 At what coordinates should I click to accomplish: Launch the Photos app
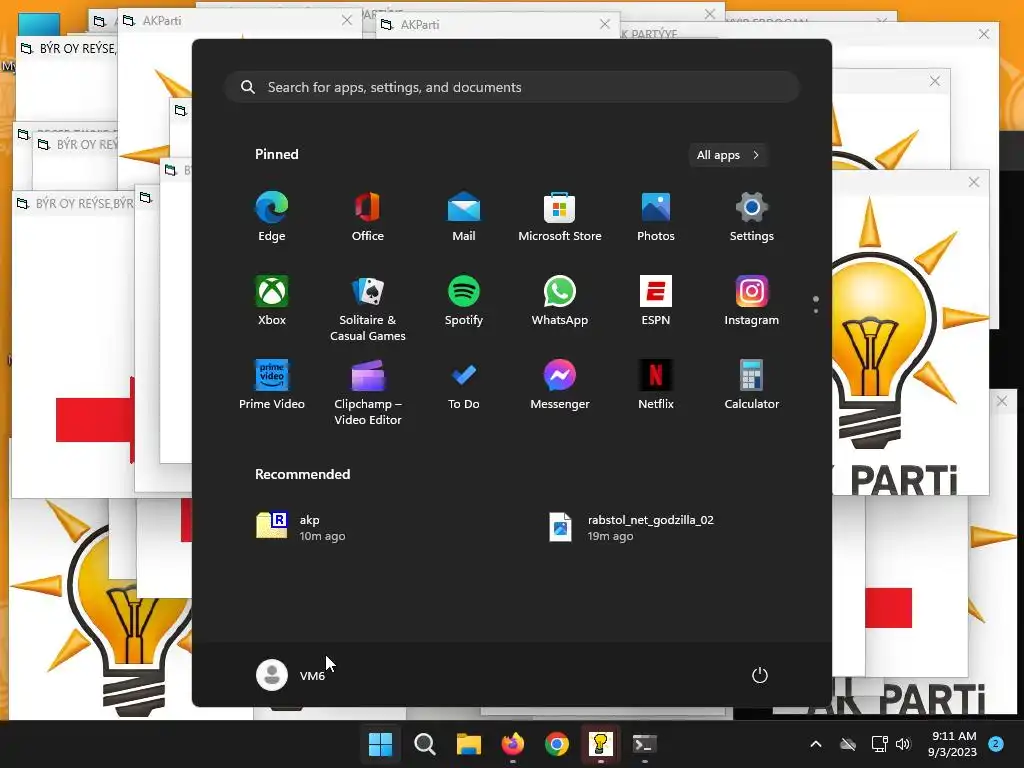pyautogui.click(x=656, y=217)
